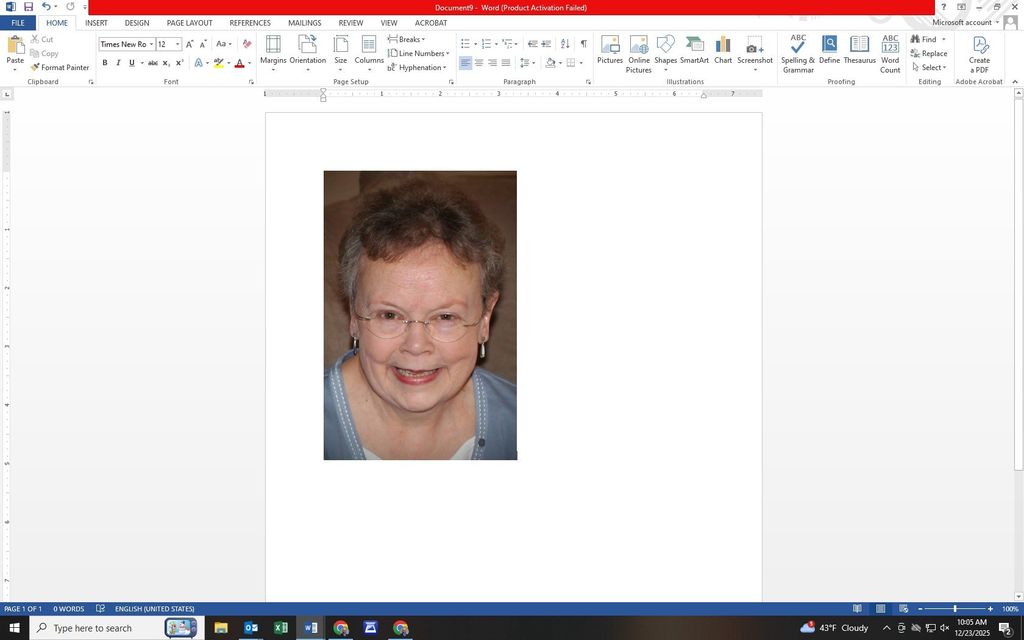
Task: Open the Thesaurus tool
Action: coord(859,50)
